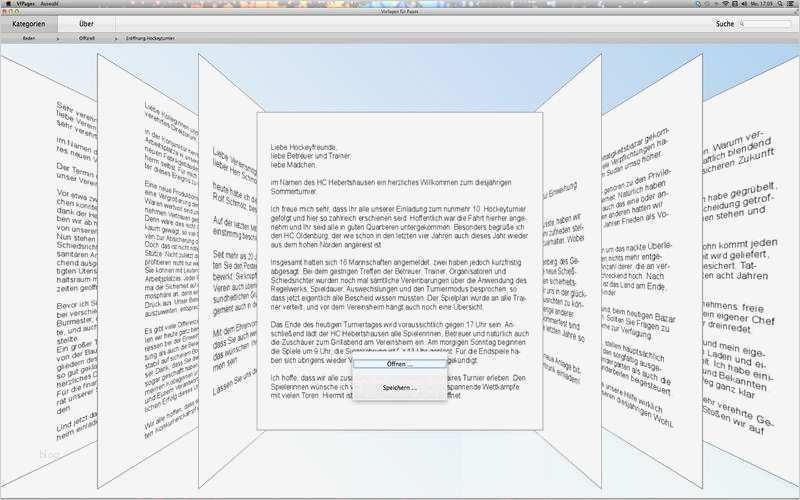
Task: Choose Speichern... in the popup menu
Action: (399, 388)
